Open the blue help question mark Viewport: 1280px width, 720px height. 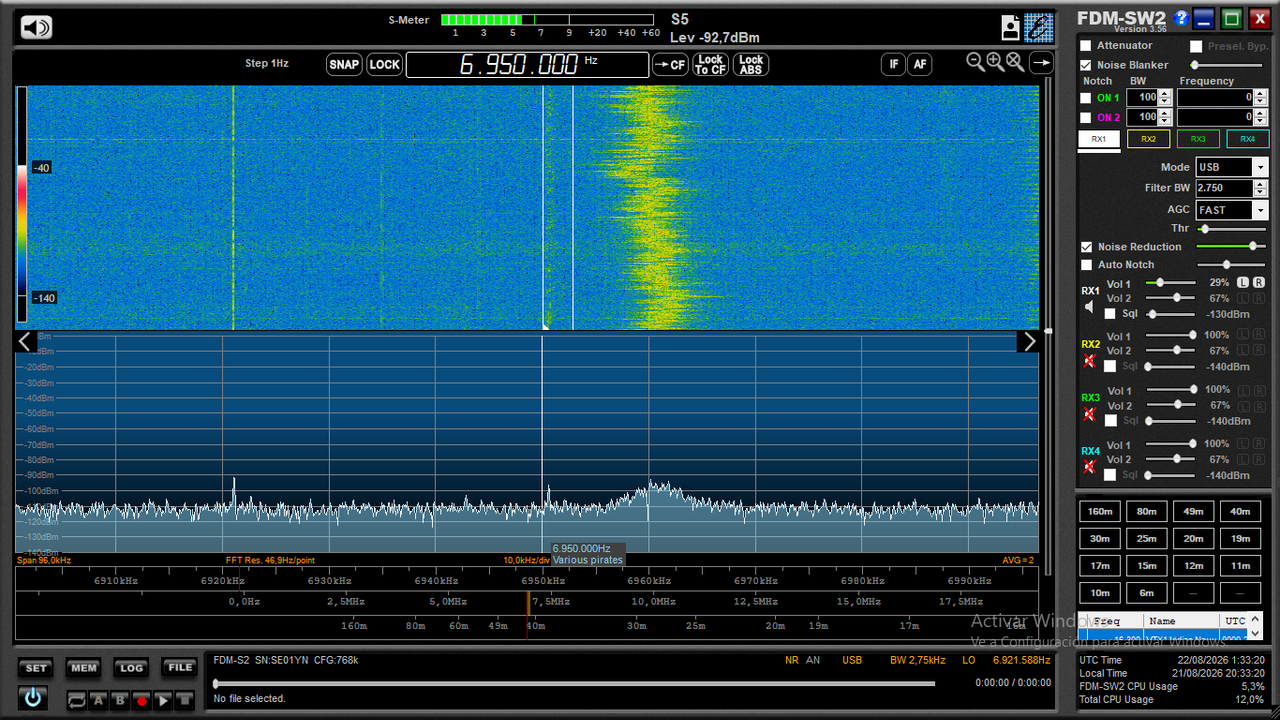1181,18
